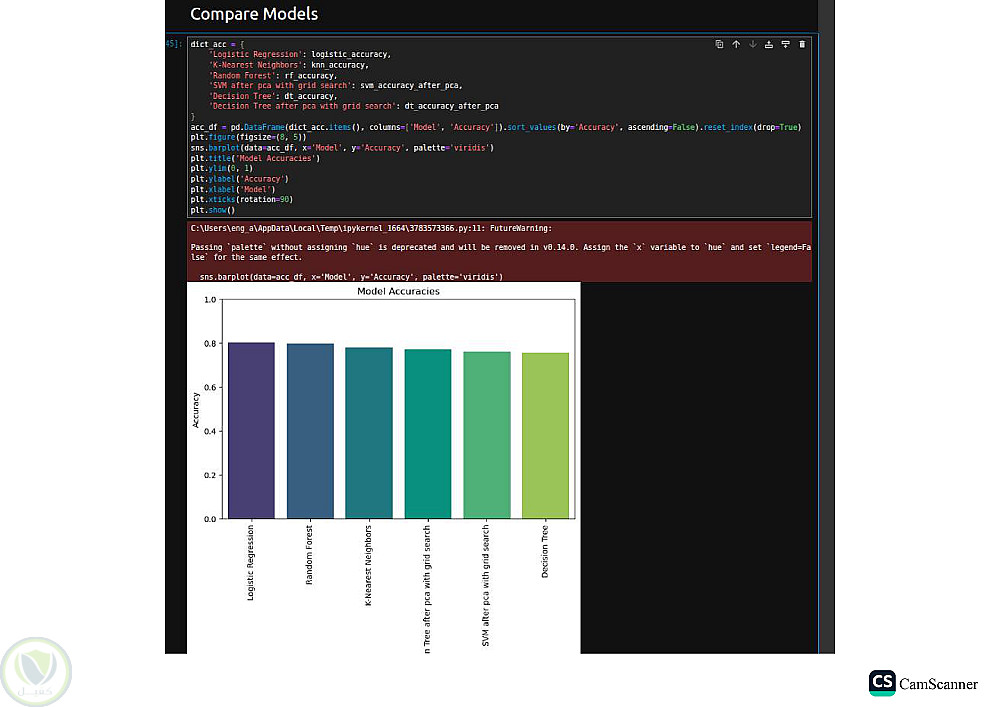Move the code cell down
1000x707 pixels.
[752, 44]
